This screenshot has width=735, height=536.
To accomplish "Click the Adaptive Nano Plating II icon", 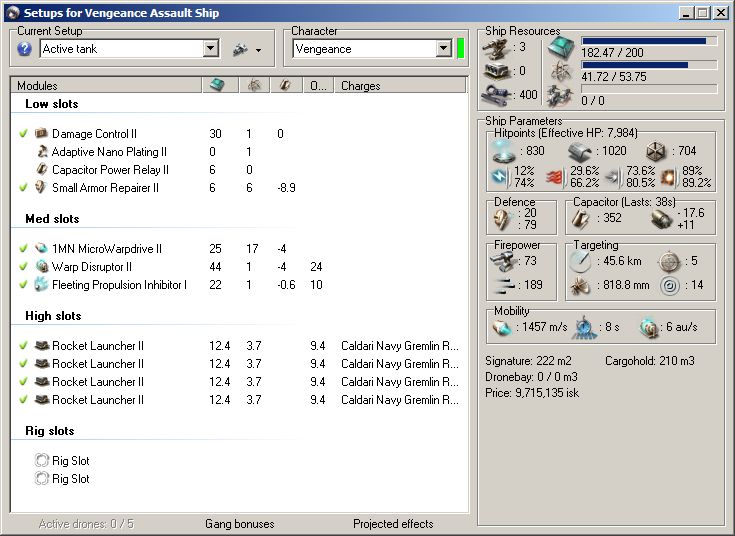I will 42,151.
